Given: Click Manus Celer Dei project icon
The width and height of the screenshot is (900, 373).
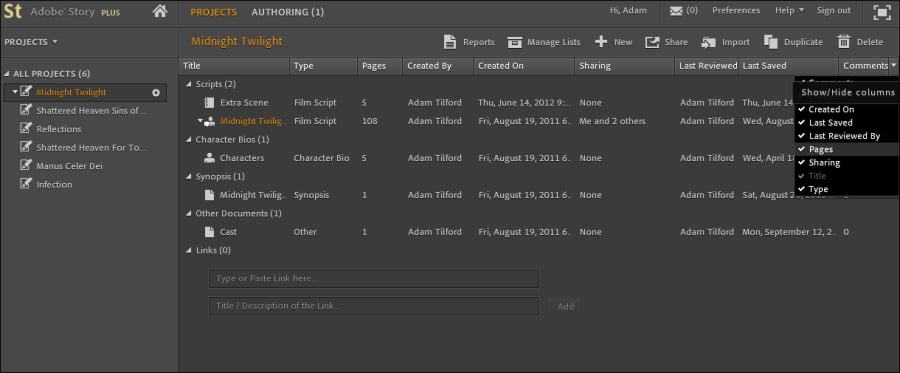Looking at the screenshot, I should (25, 165).
